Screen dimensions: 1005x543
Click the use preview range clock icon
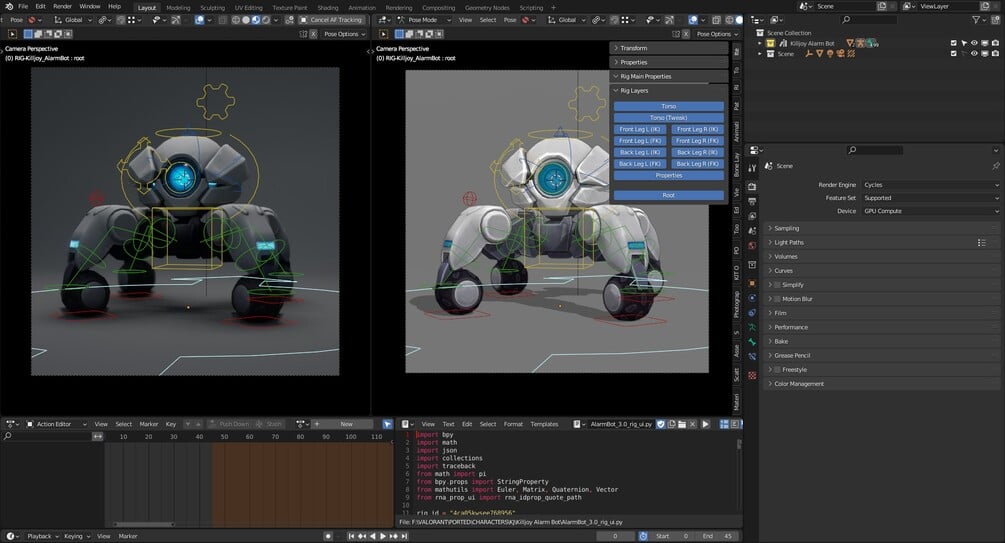(x=643, y=536)
